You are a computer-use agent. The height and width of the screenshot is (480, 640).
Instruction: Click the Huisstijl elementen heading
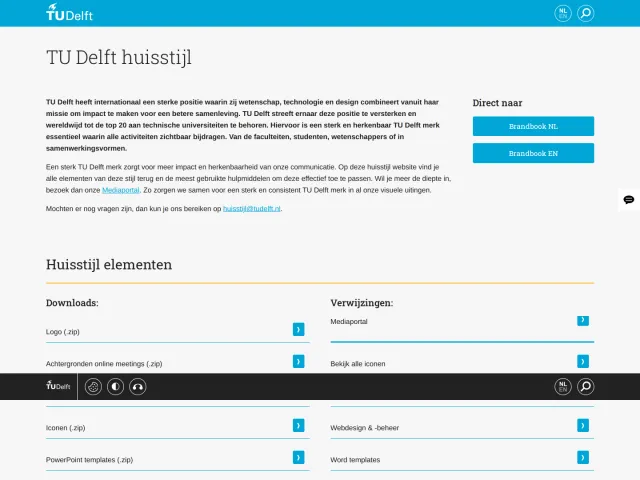[x=109, y=264]
